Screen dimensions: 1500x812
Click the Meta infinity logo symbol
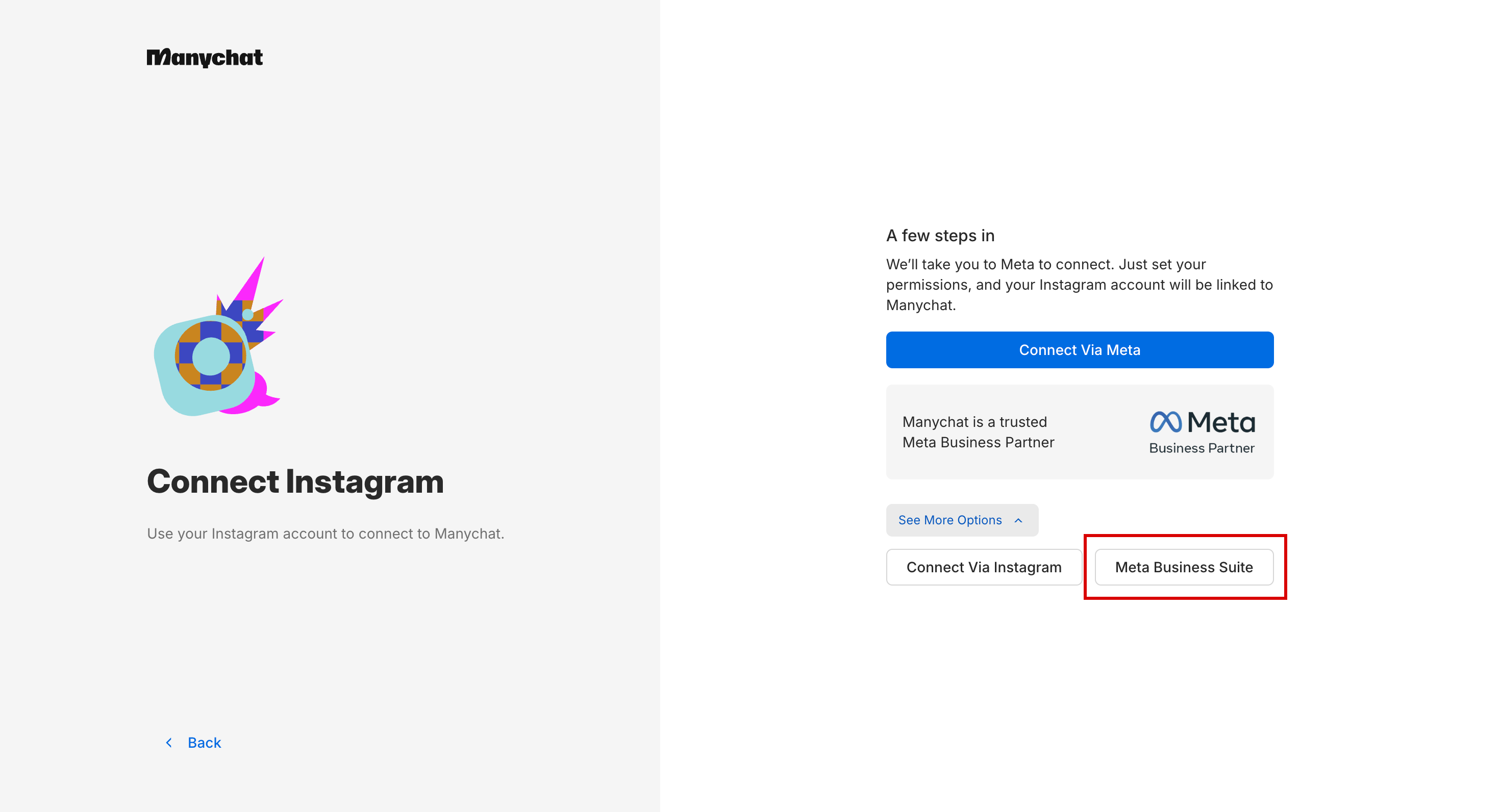[1165, 422]
